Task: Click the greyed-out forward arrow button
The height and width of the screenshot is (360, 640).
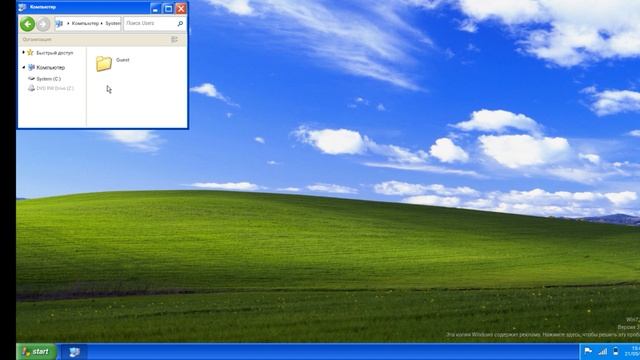Action: 43,24
